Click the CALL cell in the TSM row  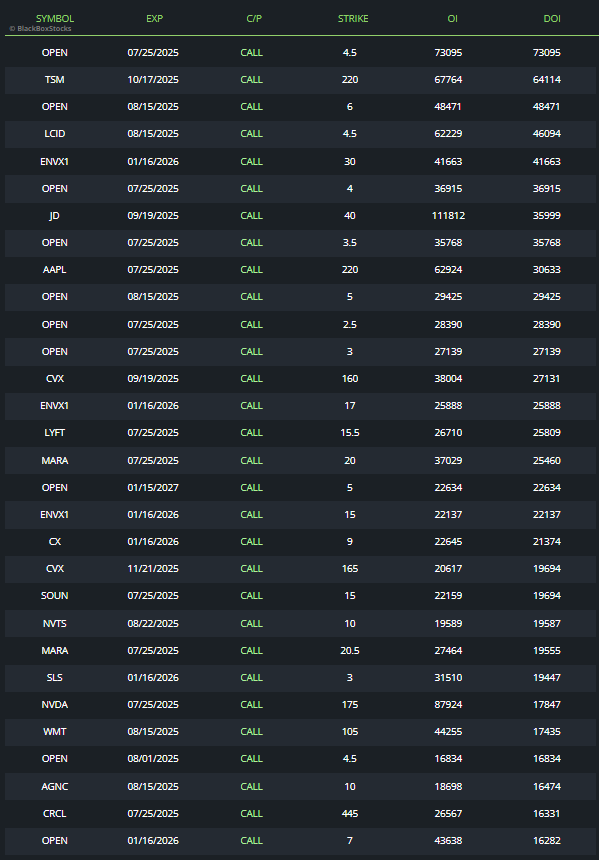point(251,80)
